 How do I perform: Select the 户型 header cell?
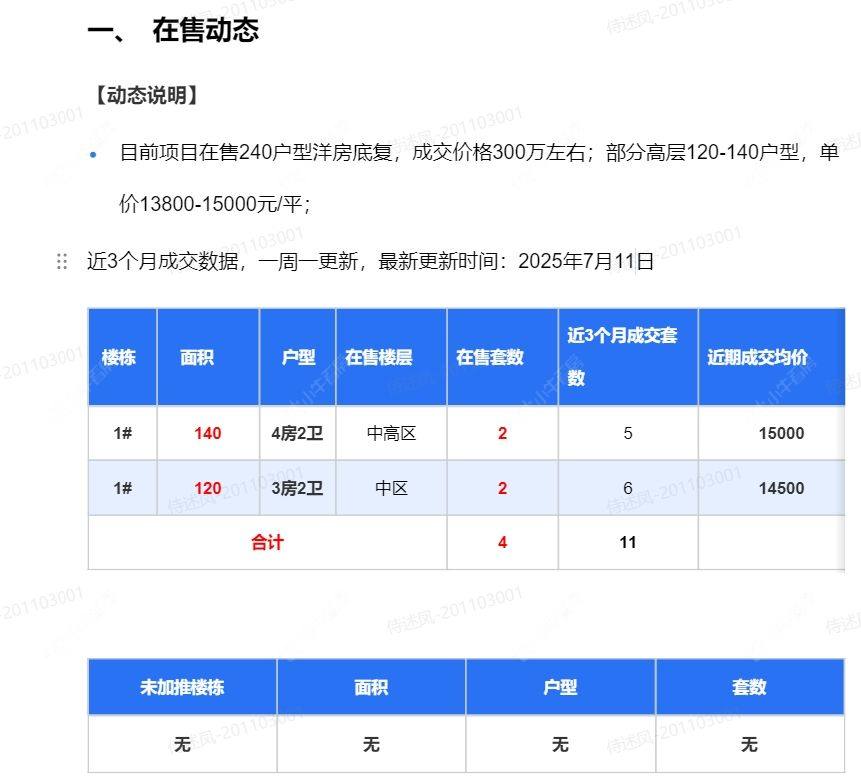click(x=297, y=356)
